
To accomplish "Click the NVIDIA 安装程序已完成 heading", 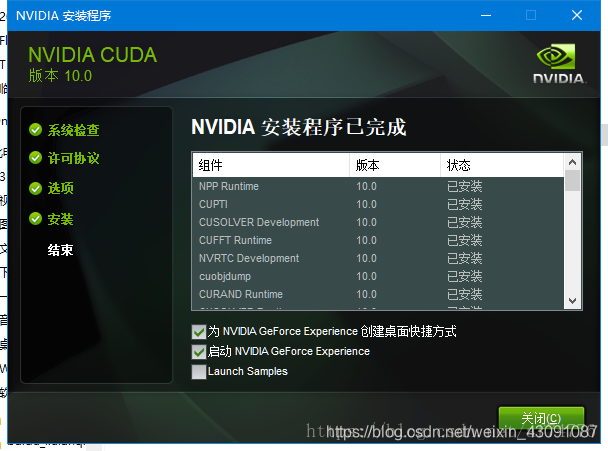I will (x=299, y=127).
